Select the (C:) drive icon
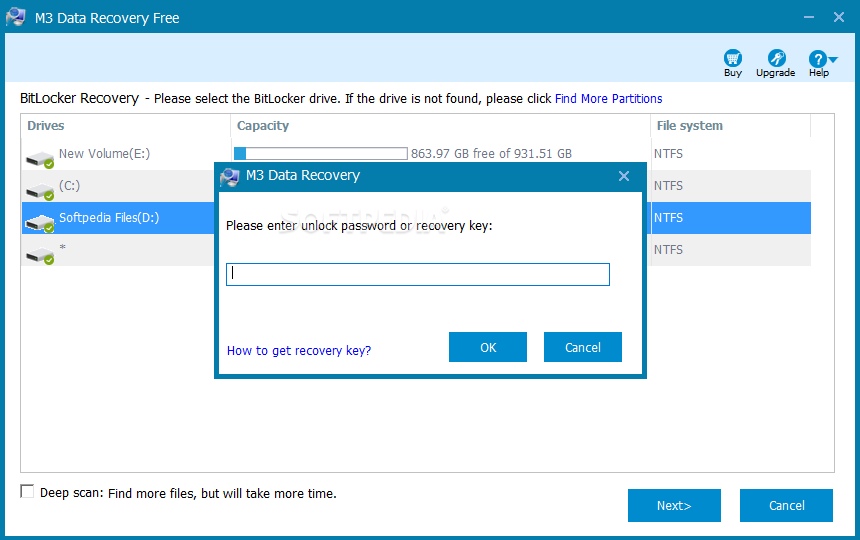Image resolution: width=860 pixels, height=540 pixels. pos(40,191)
